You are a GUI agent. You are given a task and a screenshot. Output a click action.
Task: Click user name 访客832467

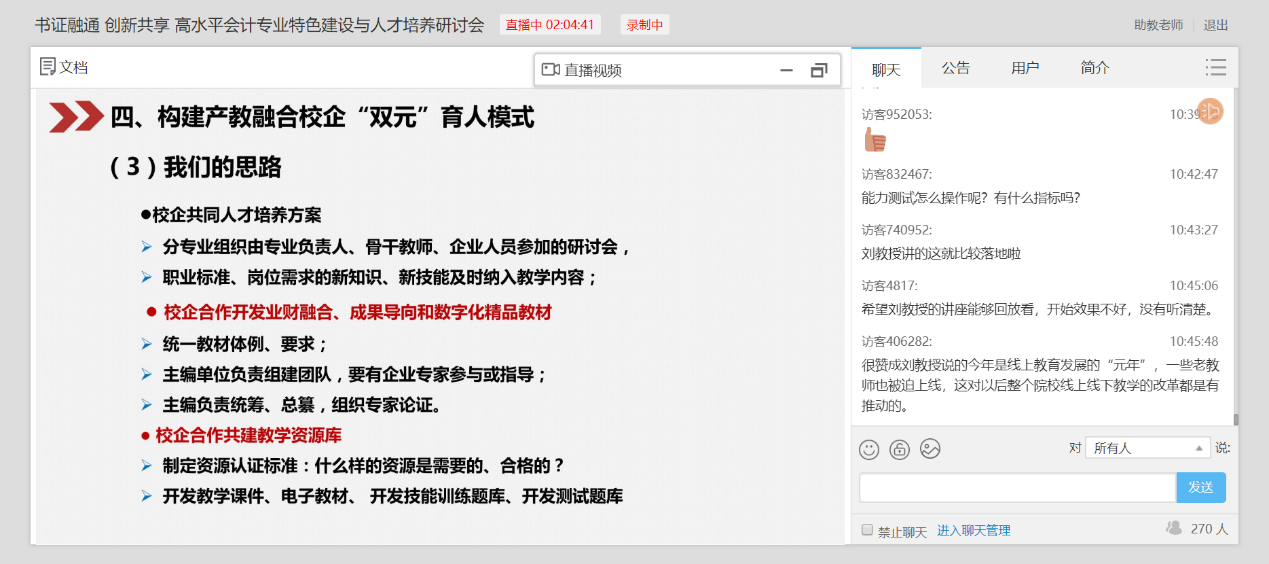[897, 174]
